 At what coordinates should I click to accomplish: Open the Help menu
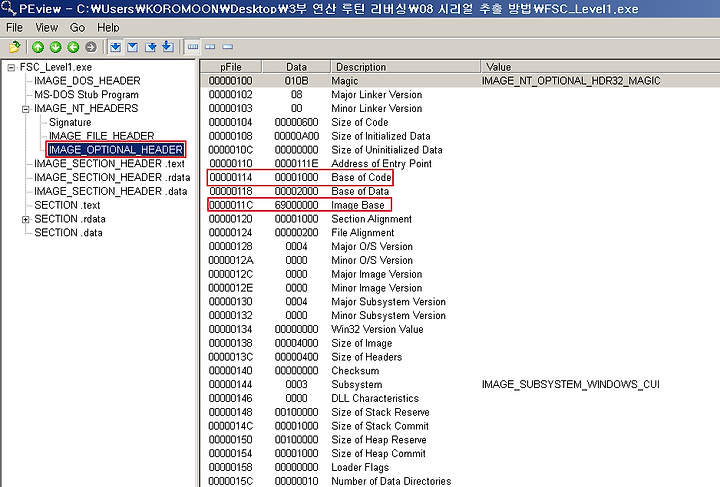coord(108,28)
